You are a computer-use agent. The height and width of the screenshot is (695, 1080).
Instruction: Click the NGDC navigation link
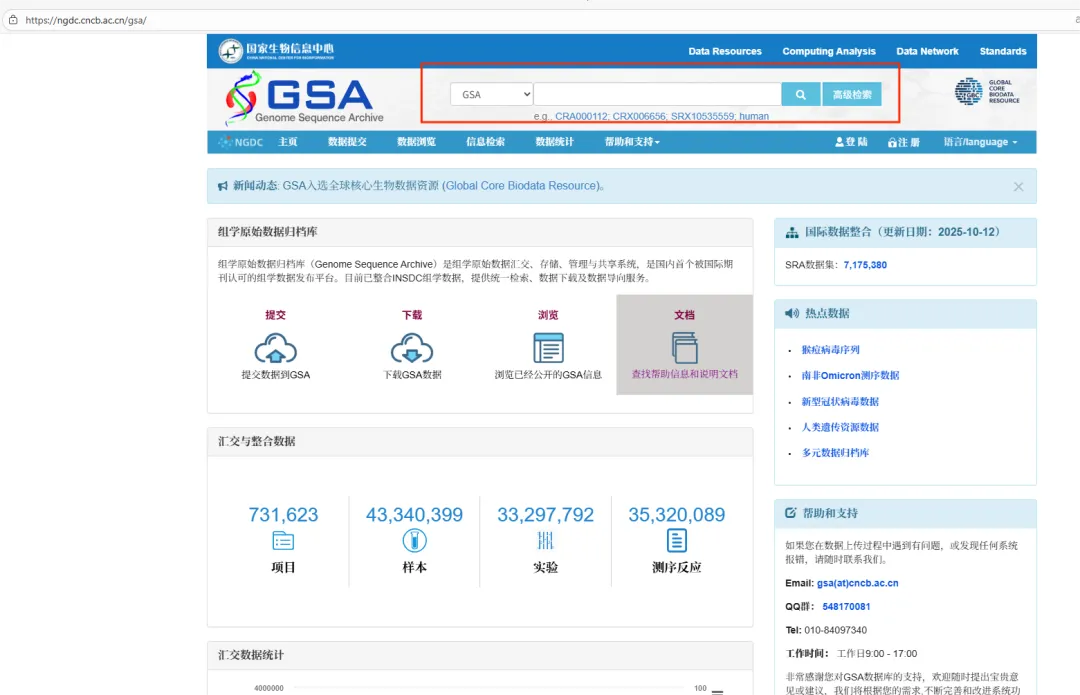click(x=240, y=142)
